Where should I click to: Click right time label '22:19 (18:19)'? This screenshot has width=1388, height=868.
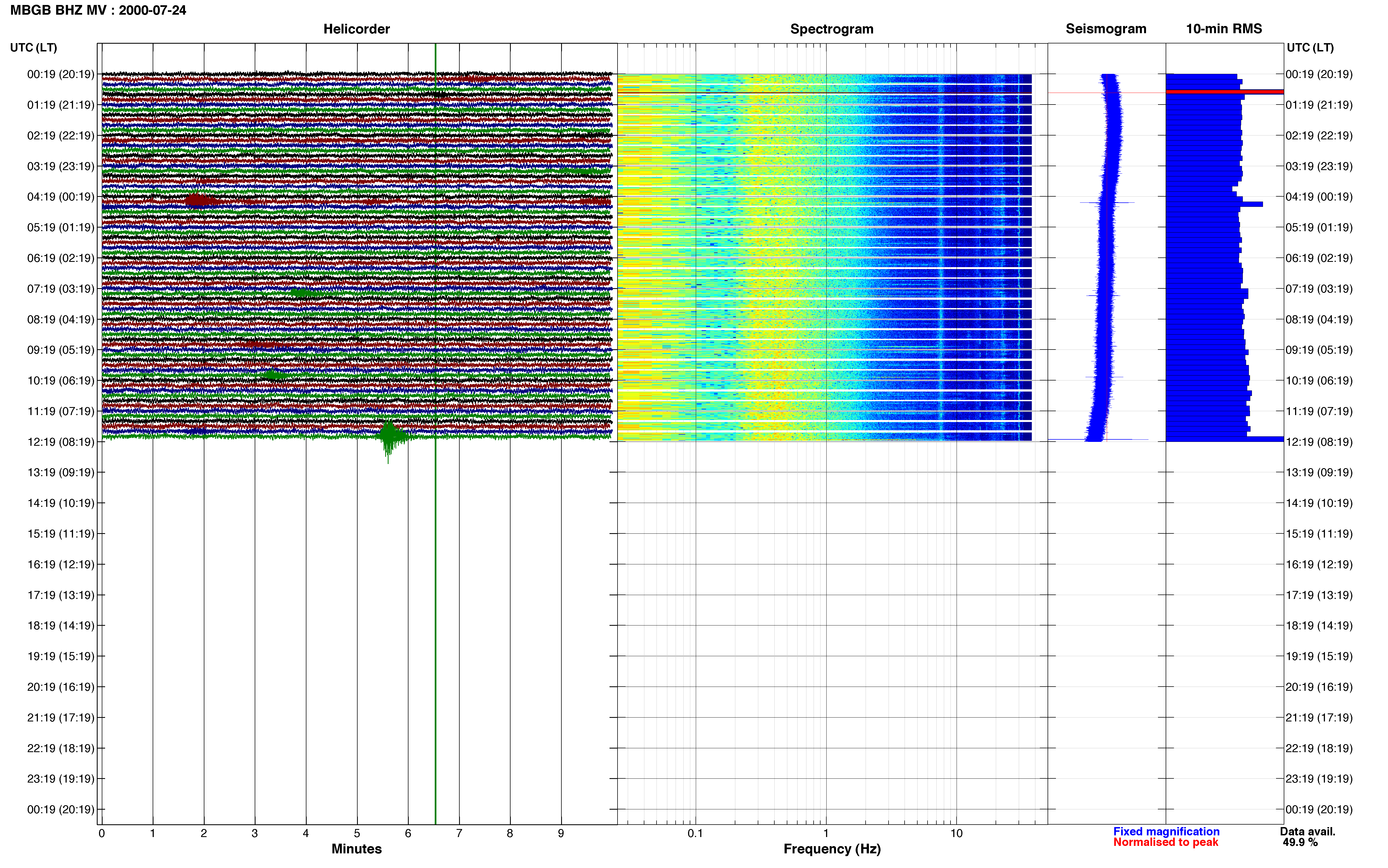pyautogui.click(x=1319, y=748)
